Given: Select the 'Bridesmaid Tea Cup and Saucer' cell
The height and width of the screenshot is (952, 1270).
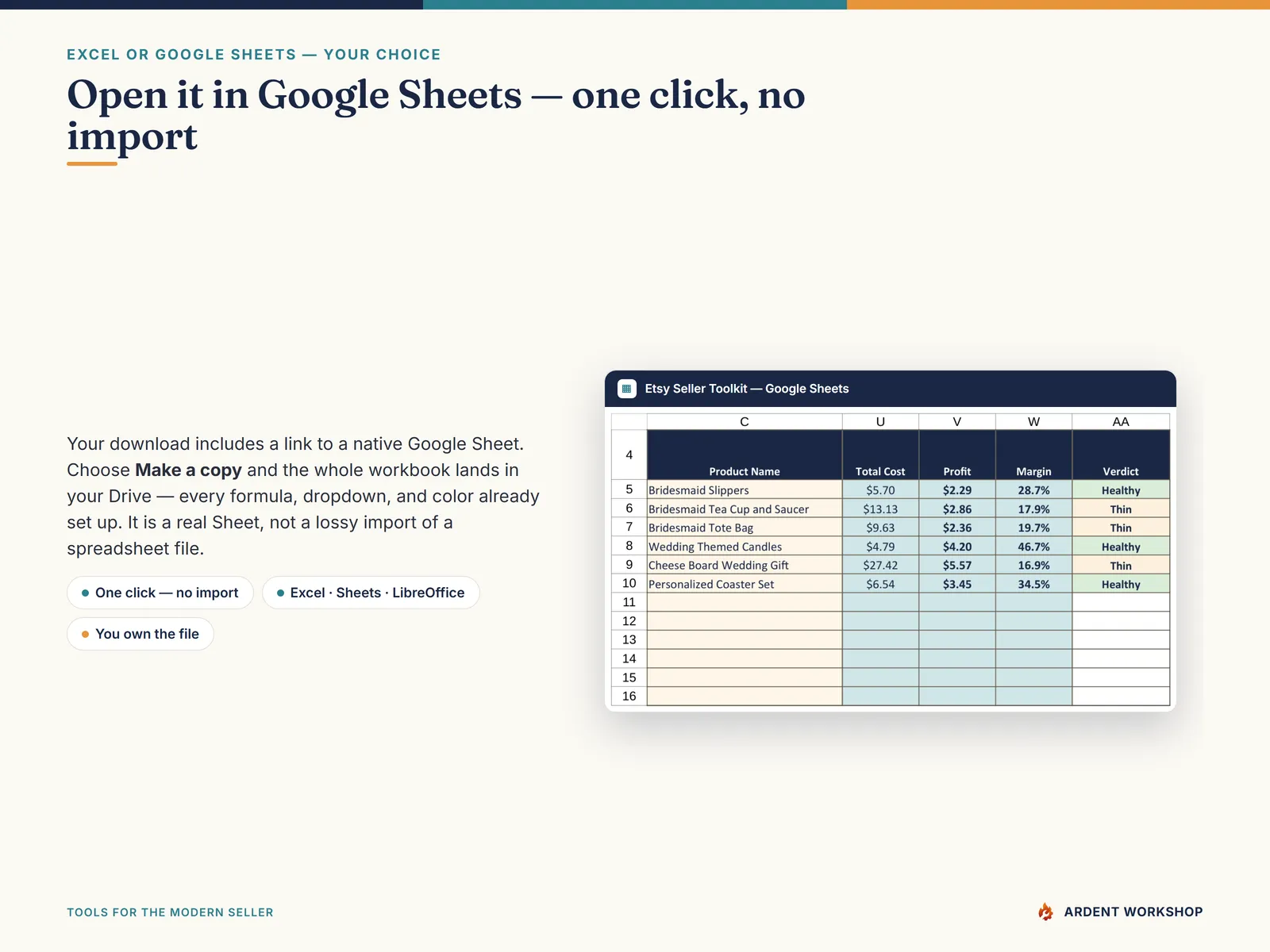Looking at the screenshot, I should 745,509.
